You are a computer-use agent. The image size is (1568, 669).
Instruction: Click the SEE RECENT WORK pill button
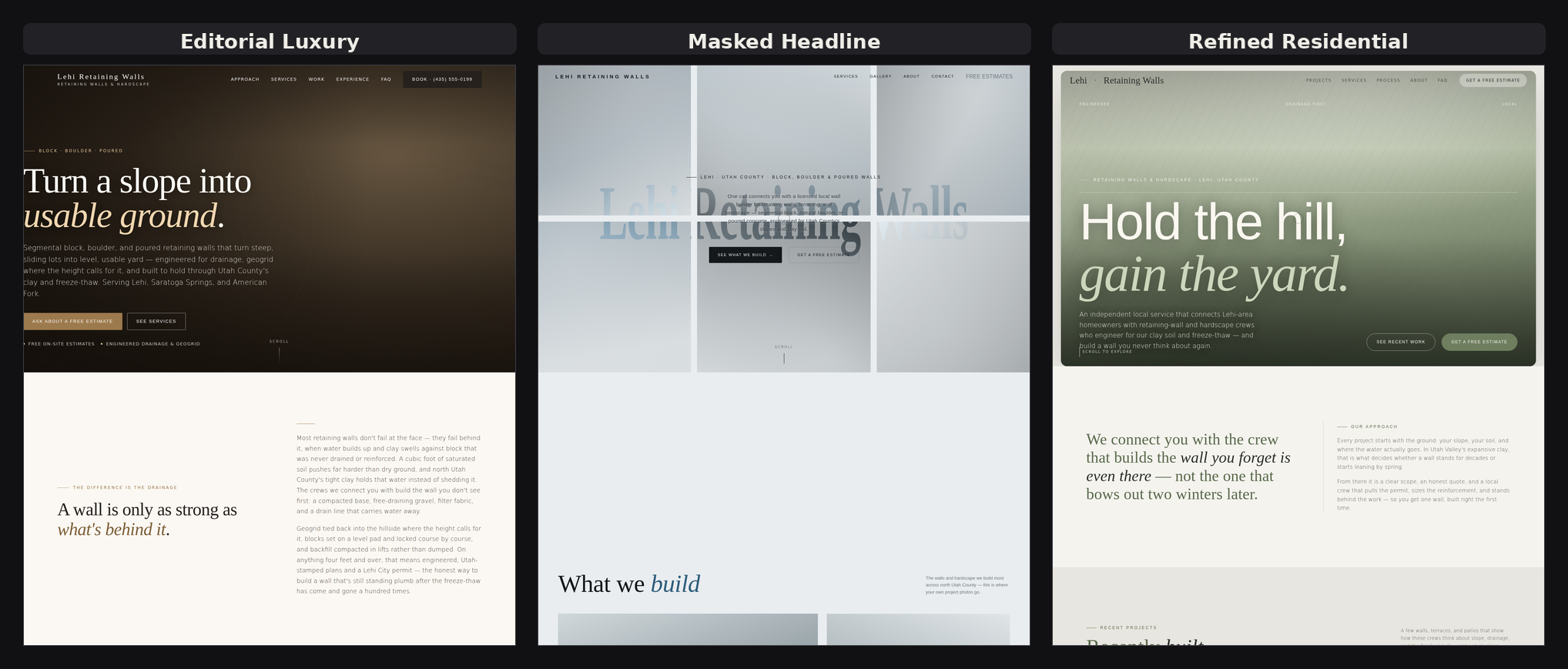coord(1400,342)
